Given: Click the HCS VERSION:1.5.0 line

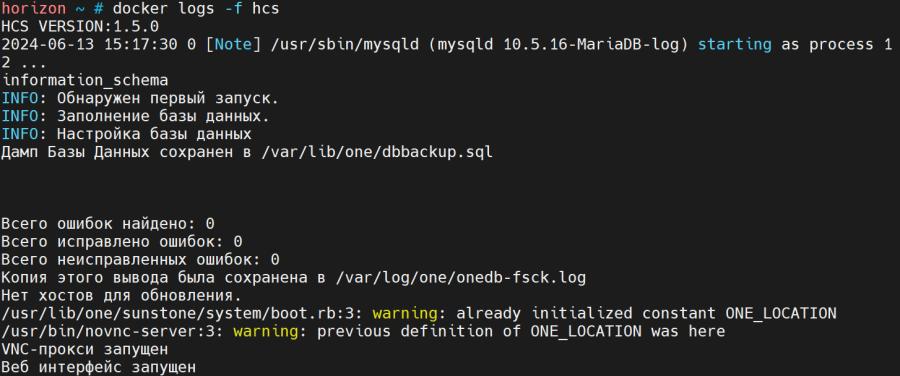Looking at the screenshot, I should [80, 26].
